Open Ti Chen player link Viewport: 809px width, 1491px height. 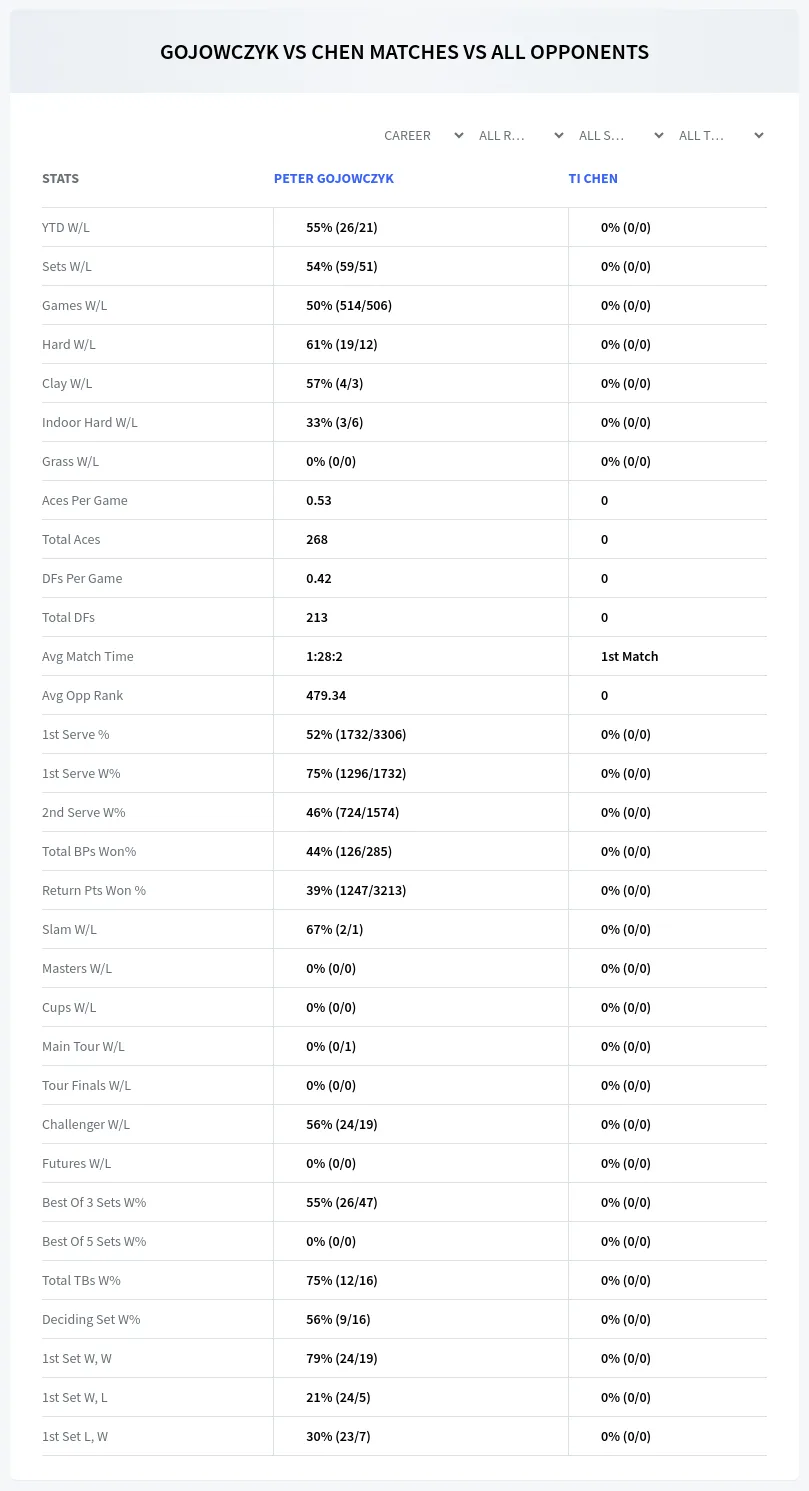(593, 178)
